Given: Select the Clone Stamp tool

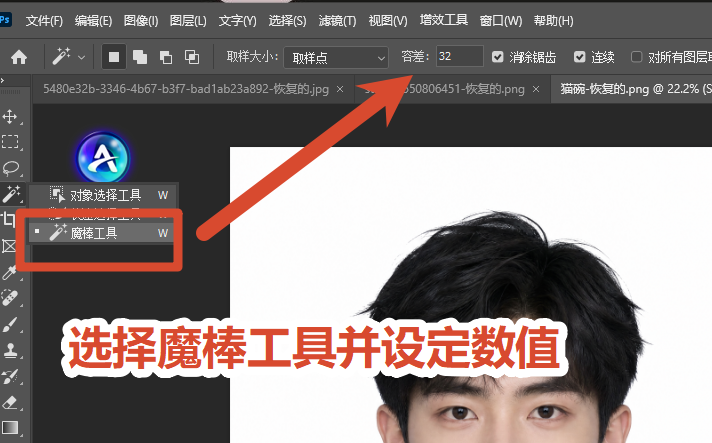Looking at the screenshot, I should pos(10,350).
